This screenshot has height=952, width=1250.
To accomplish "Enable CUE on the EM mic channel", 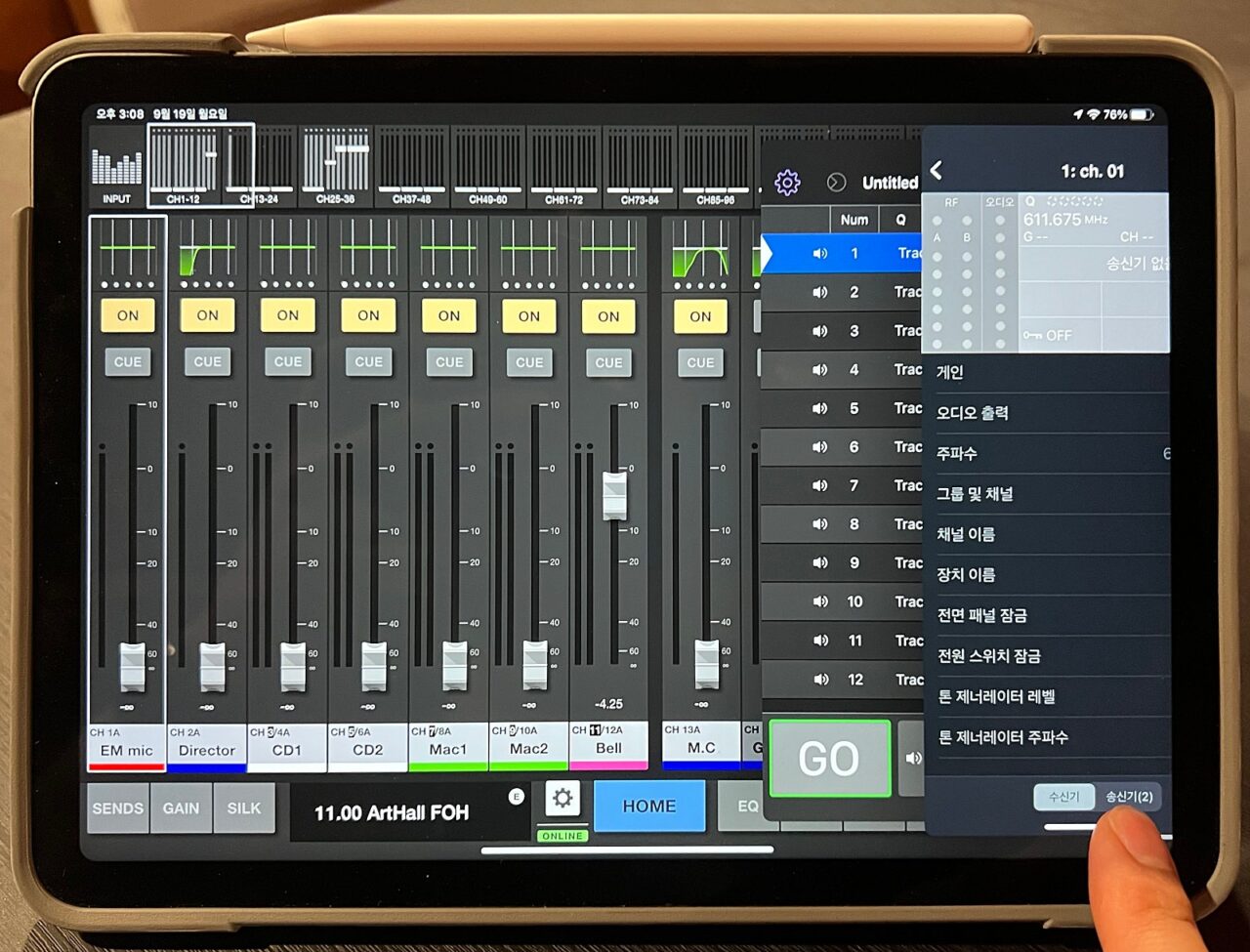I will coord(128,362).
